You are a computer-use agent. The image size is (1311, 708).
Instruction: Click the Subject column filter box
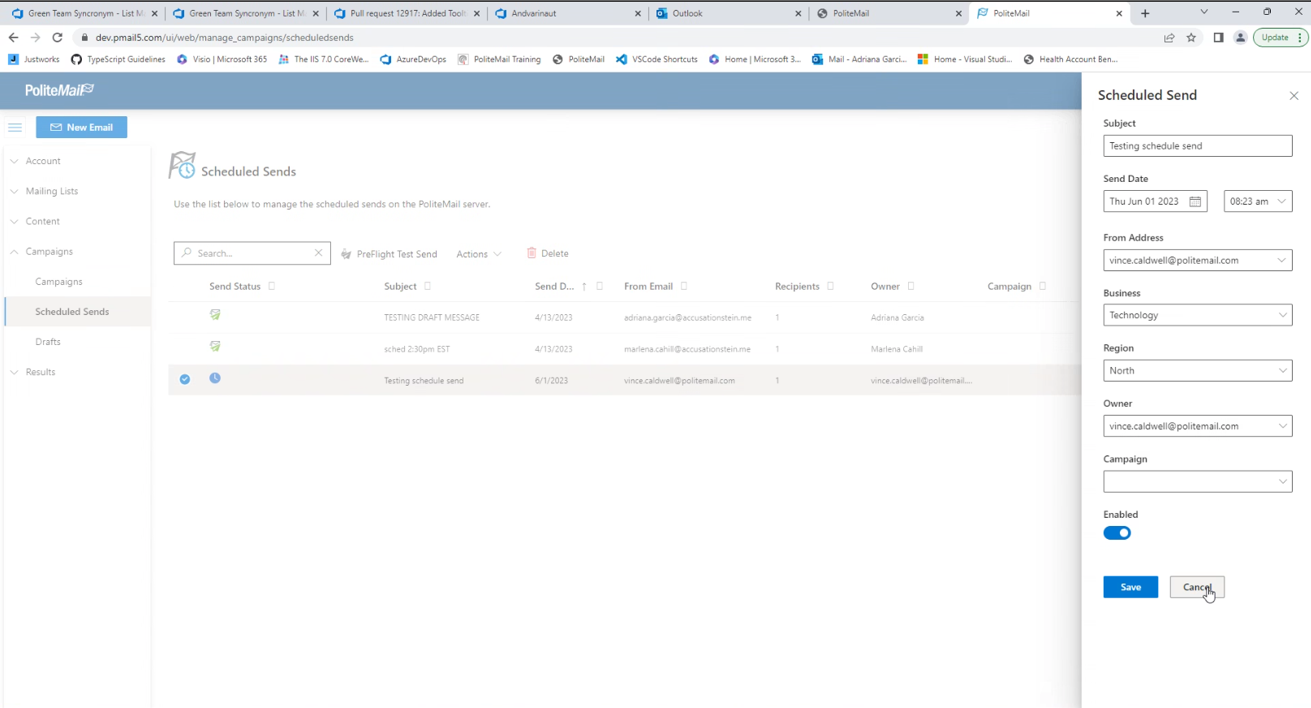tap(428, 286)
